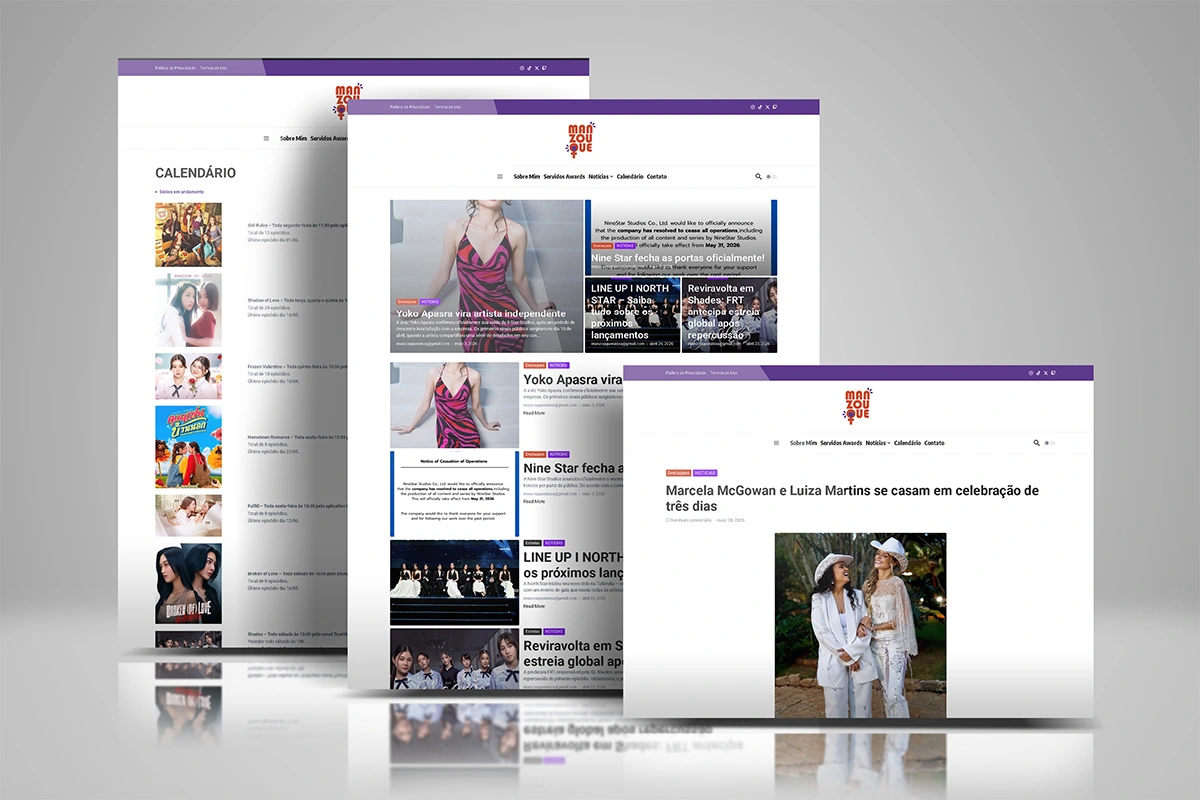The height and width of the screenshot is (800, 1200).
Task: Open Frozen Valentine poster on calendar page
Action: (x=188, y=376)
